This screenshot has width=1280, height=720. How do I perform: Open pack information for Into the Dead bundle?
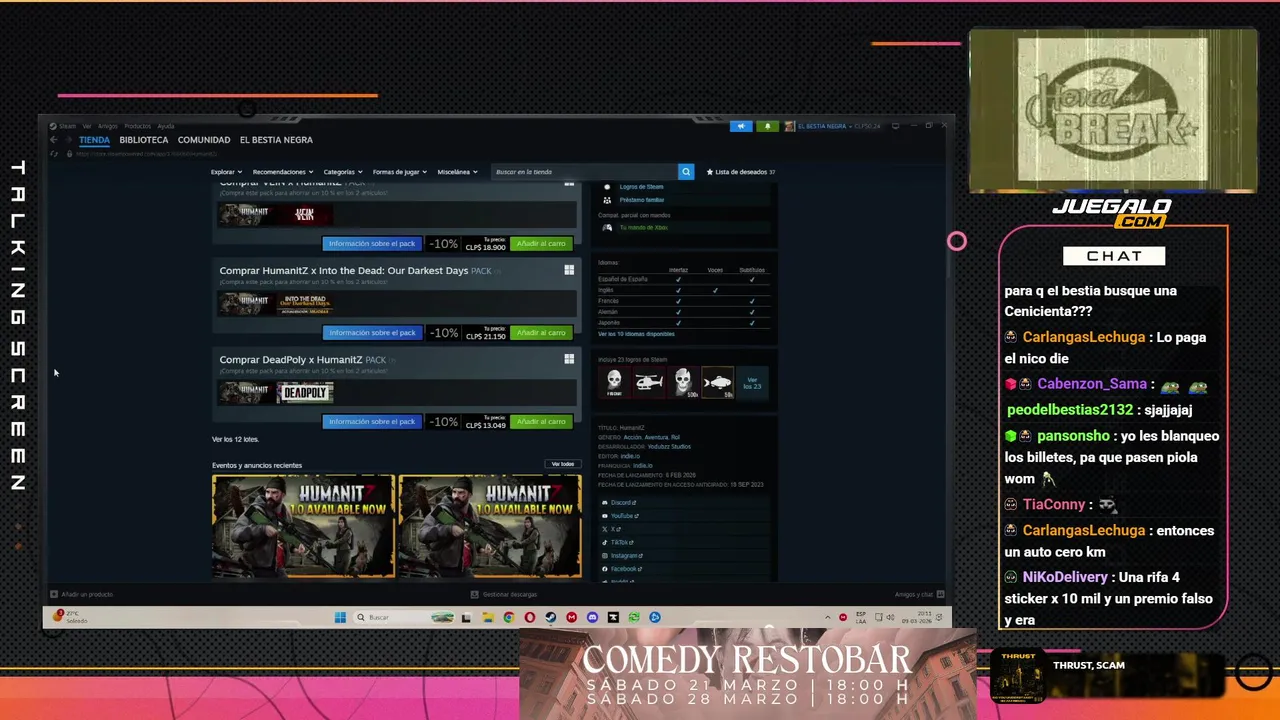[372, 333]
